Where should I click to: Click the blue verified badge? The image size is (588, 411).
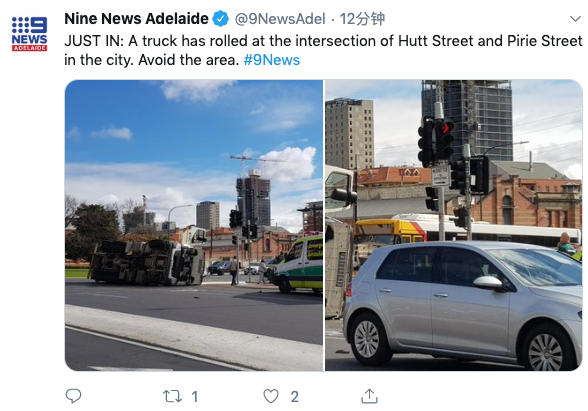220,18
